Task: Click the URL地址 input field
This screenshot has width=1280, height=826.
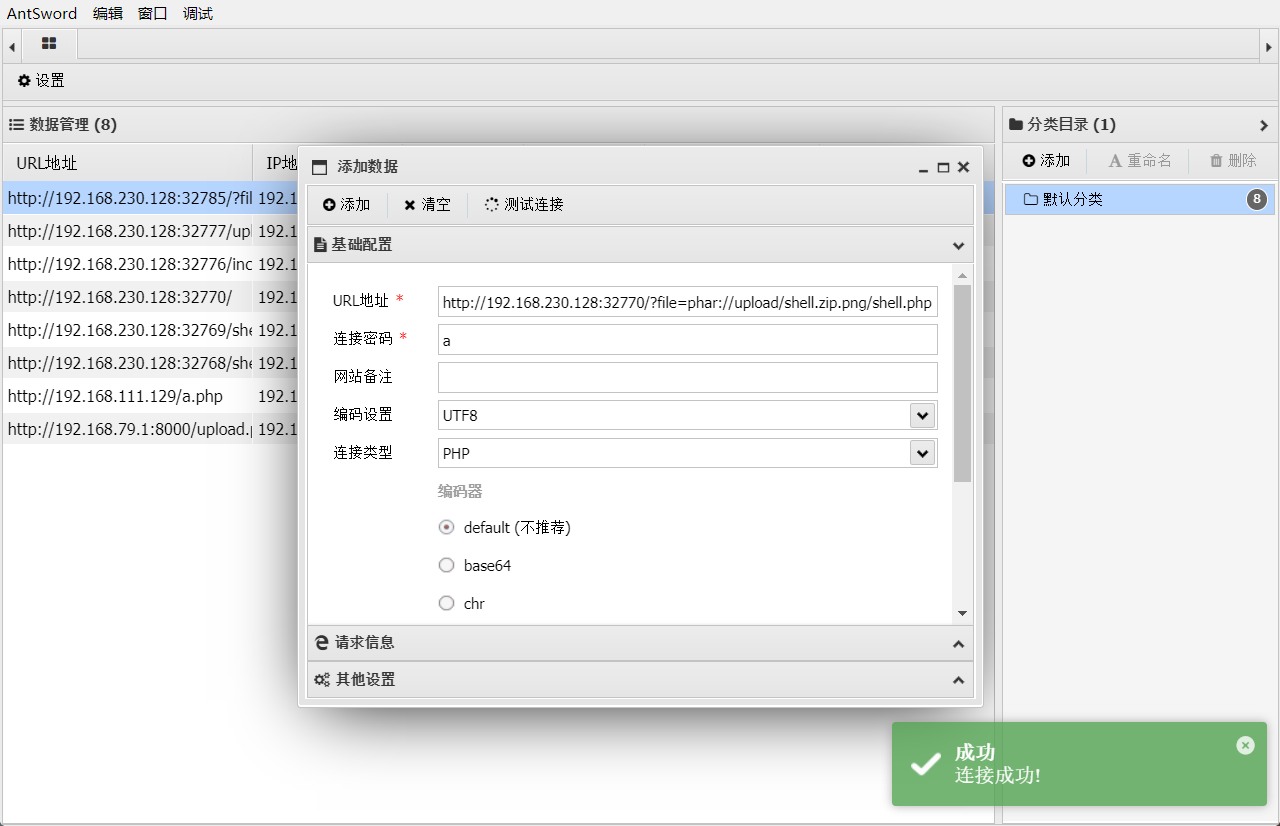Action: point(688,302)
